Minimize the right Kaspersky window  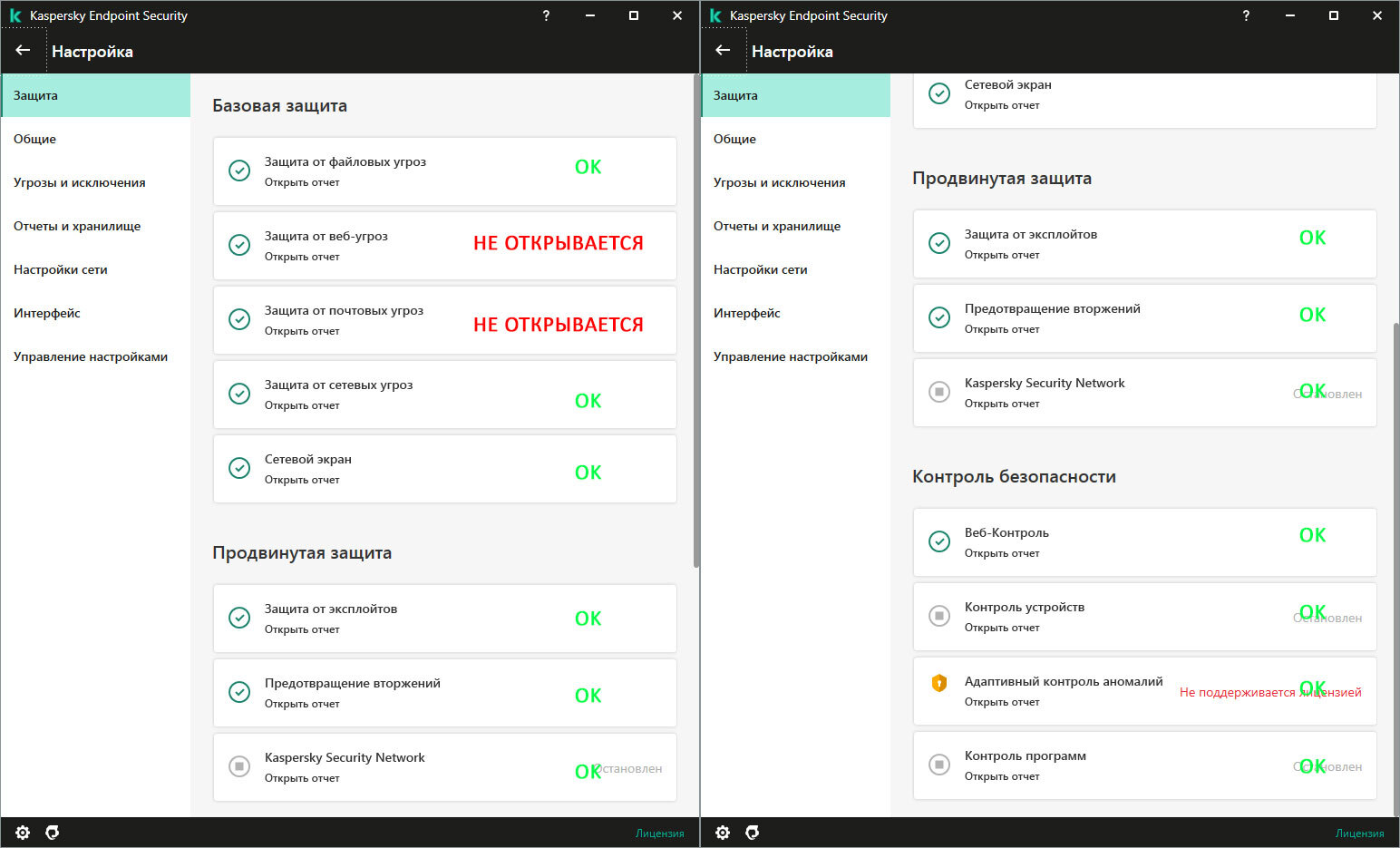(1290, 15)
